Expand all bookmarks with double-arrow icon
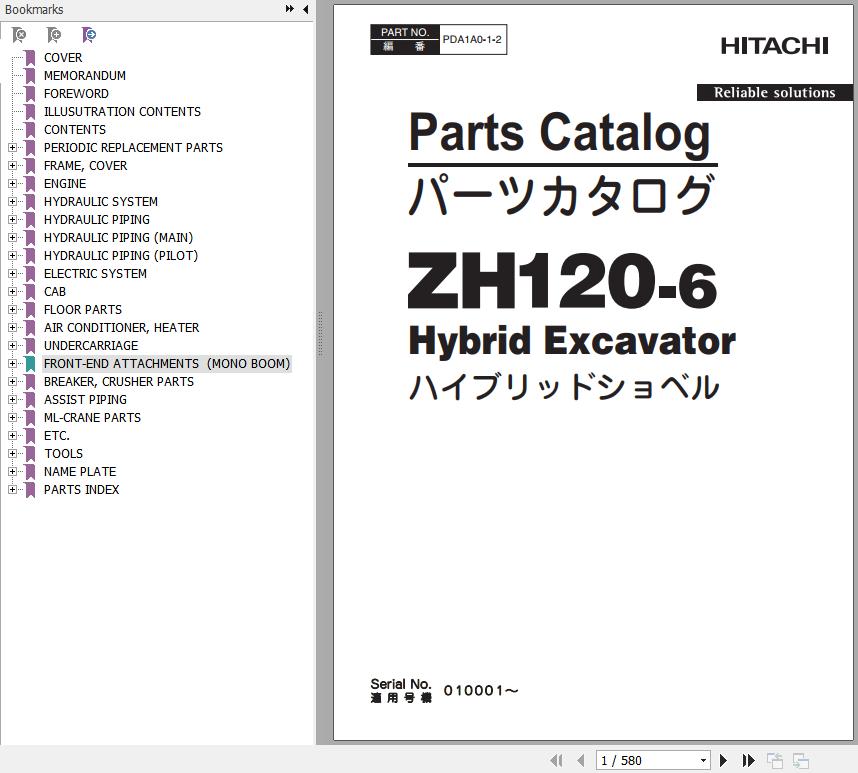 [x=289, y=9]
